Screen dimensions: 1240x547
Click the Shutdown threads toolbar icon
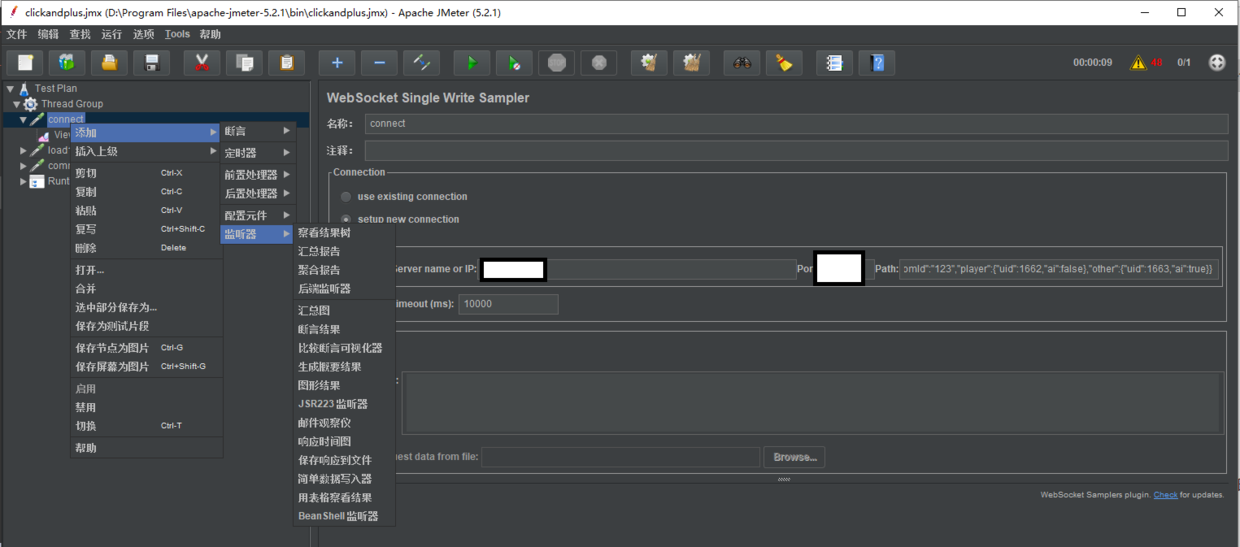(598, 62)
